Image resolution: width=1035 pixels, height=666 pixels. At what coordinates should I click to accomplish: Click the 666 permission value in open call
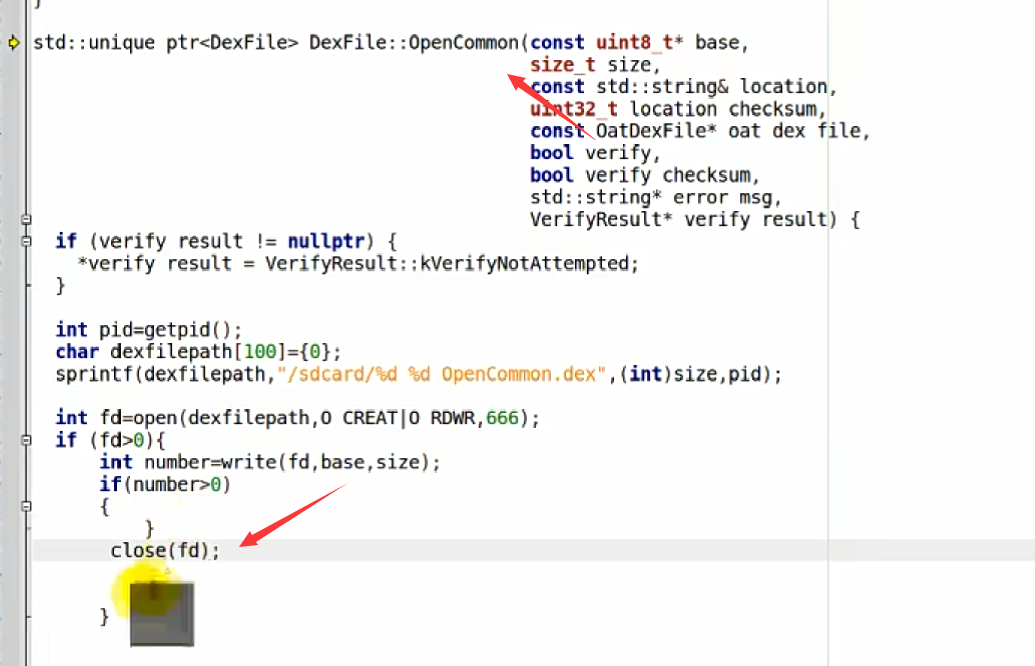click(502, 418)
